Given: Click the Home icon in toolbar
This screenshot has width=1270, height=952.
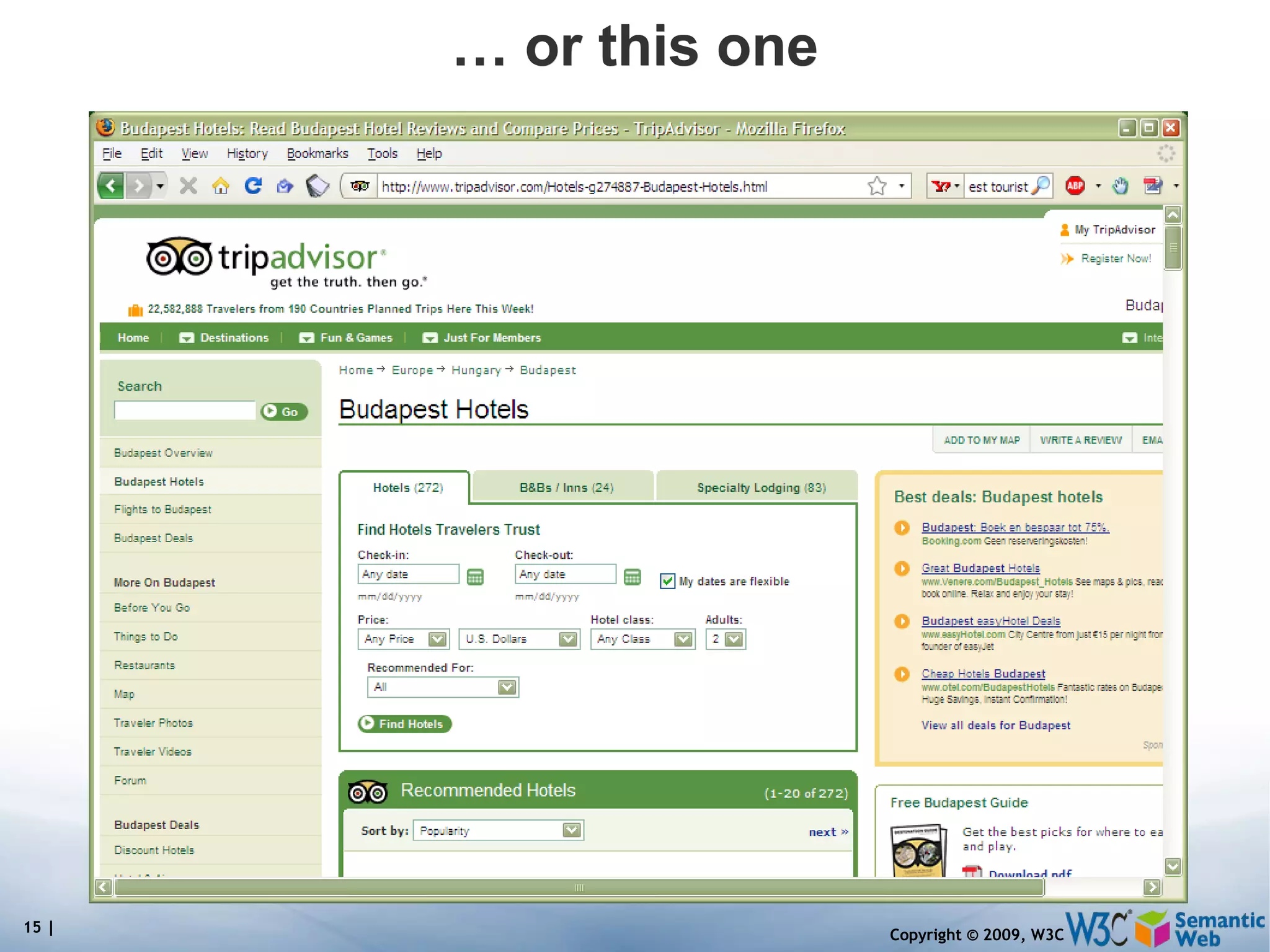Looking at the screenshot, I should point(220,185).
